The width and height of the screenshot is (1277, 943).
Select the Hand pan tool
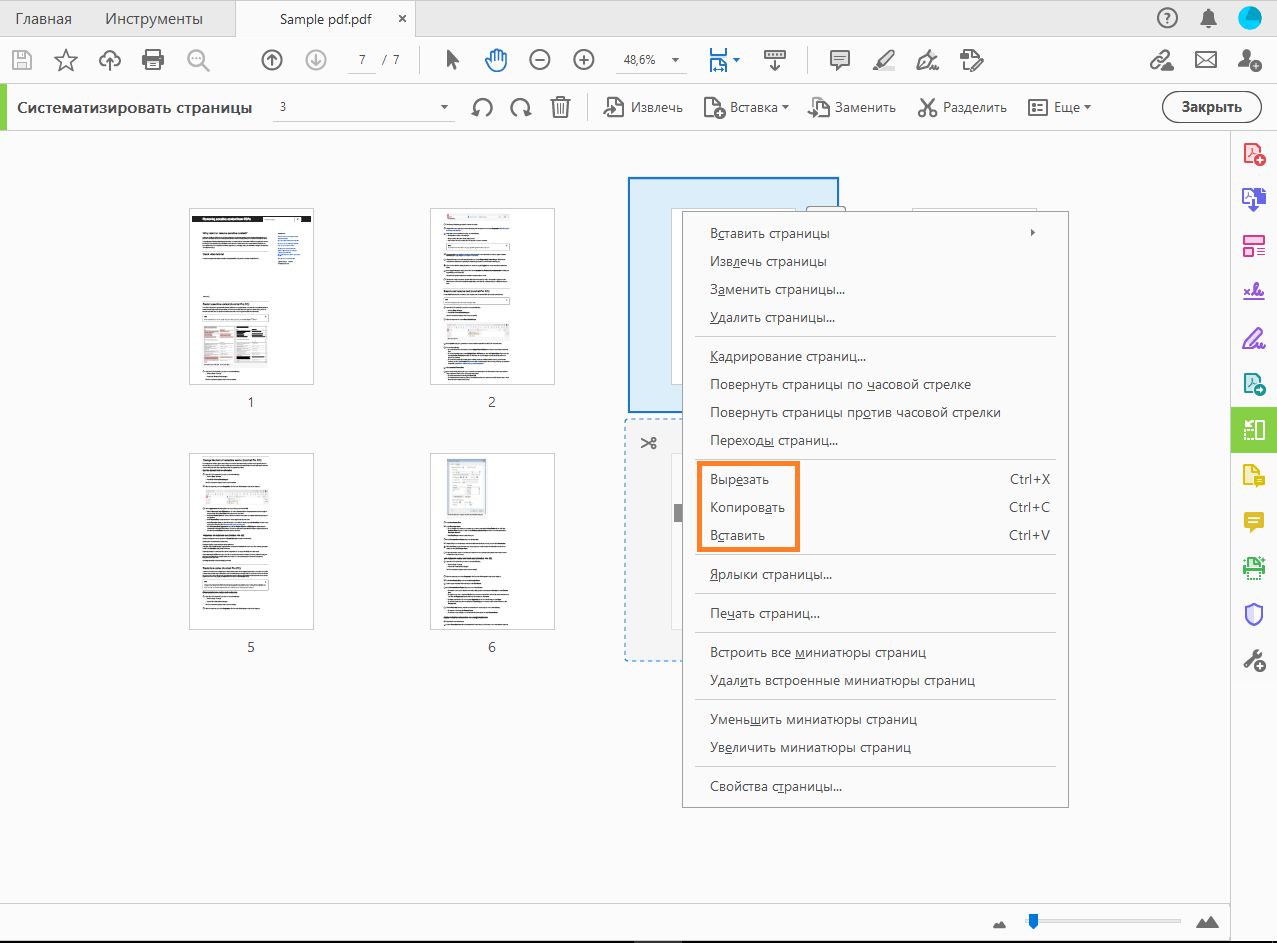(x=496, y=60)
